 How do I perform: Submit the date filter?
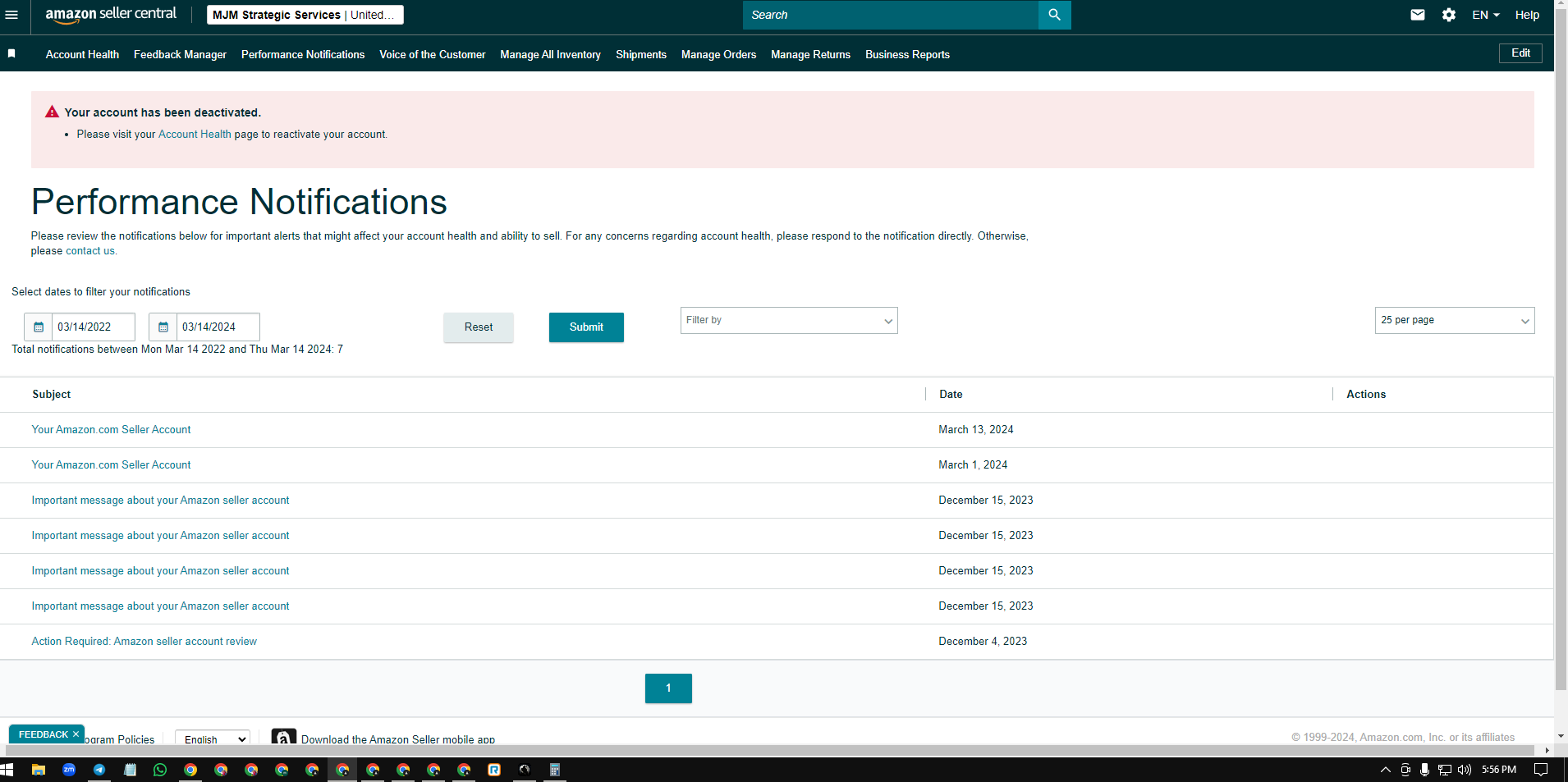[586, 327]
